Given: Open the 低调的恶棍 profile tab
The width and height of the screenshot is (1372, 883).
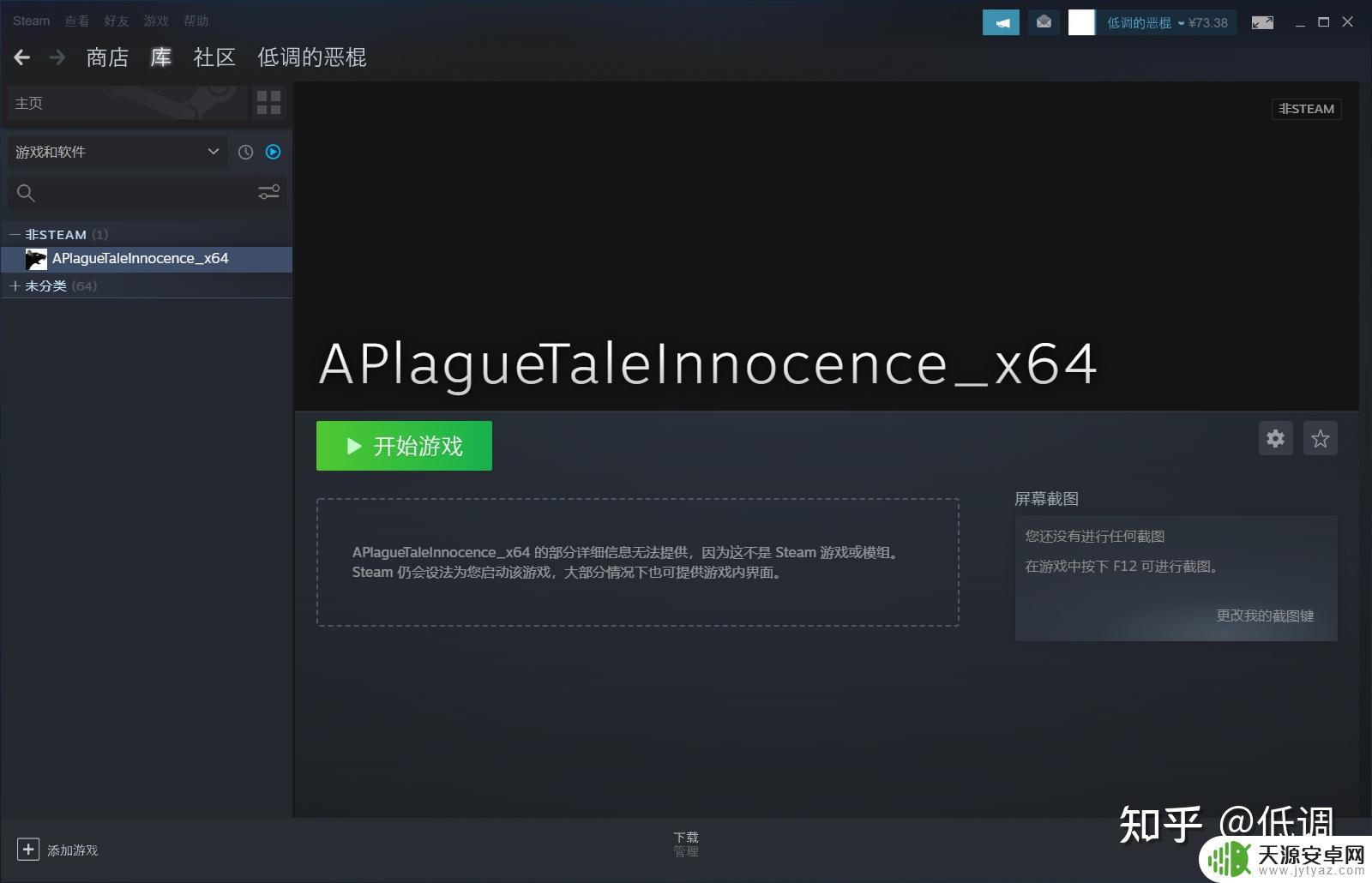Looking at the screenshot, I should click(x=312, y=57).
